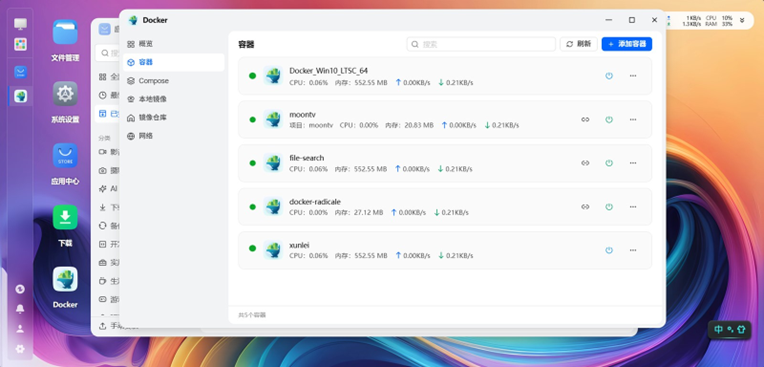Click the green status dot of moontv
The image size is (764, 367).
(252, 119)
